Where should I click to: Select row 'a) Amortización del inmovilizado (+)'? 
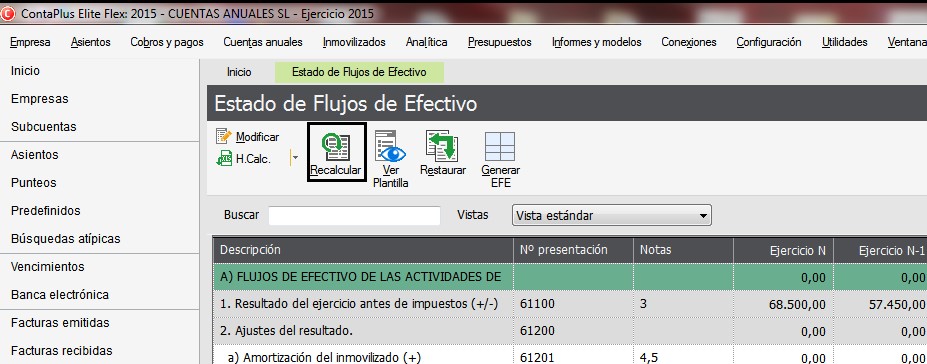[x=570, y=355]
